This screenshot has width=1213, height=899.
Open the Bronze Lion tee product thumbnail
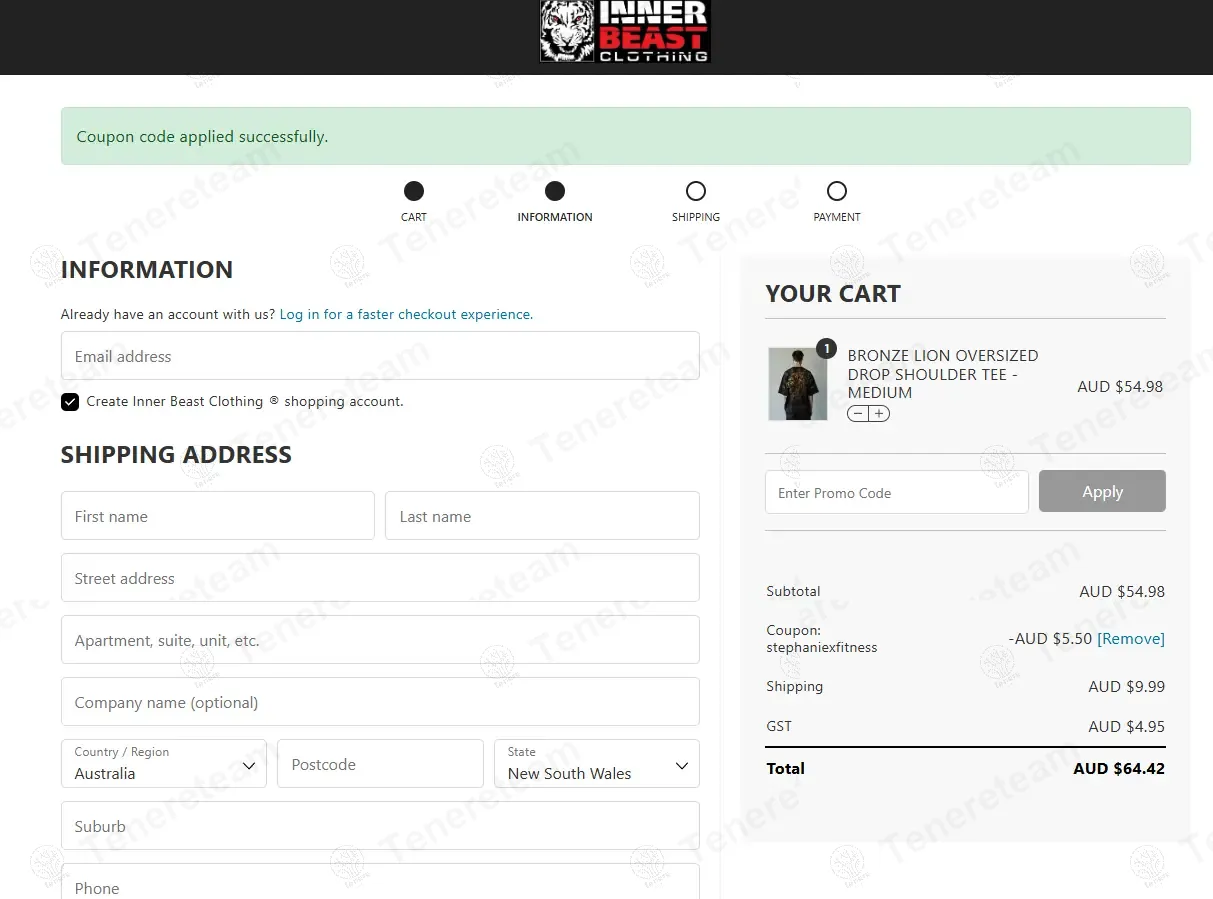point(797,384)
